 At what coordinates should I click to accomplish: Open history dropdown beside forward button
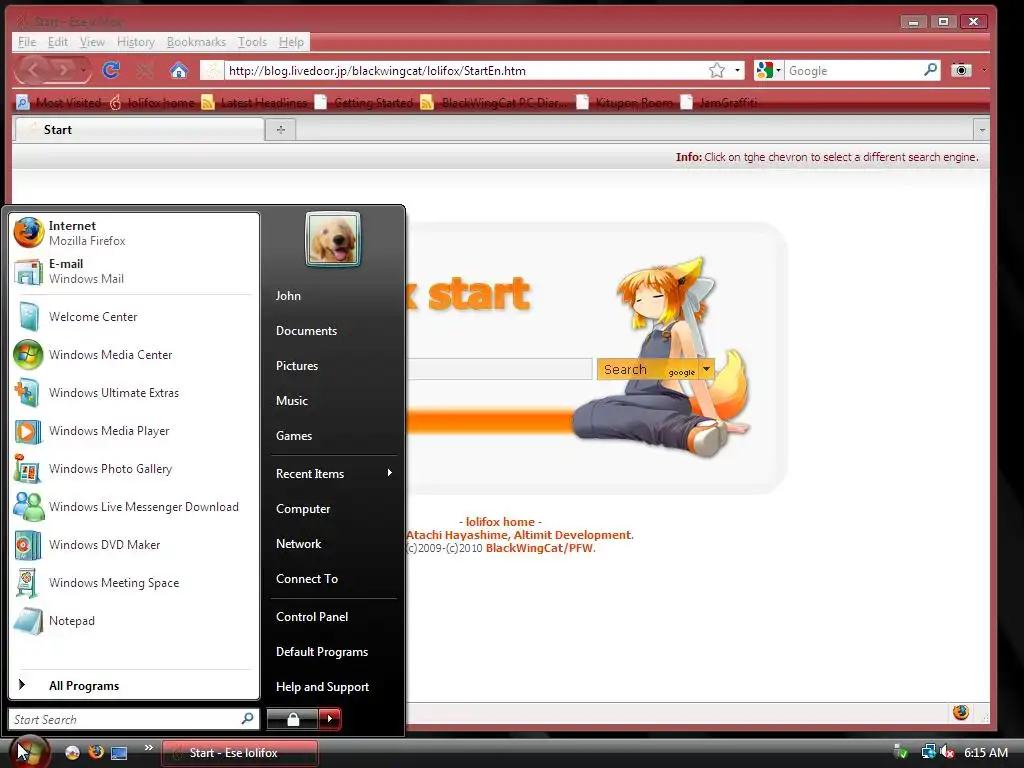coord(84,70)
